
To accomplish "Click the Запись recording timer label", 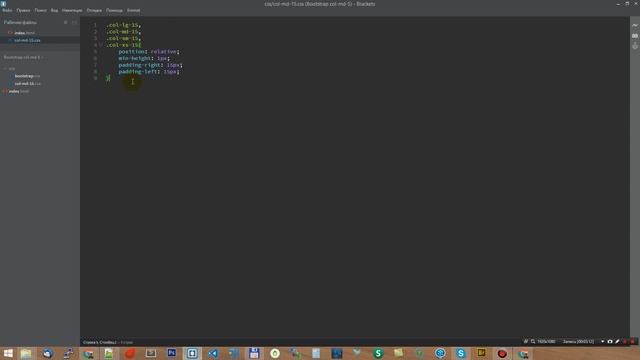I will pyautogui.click(x=578, y=342).
